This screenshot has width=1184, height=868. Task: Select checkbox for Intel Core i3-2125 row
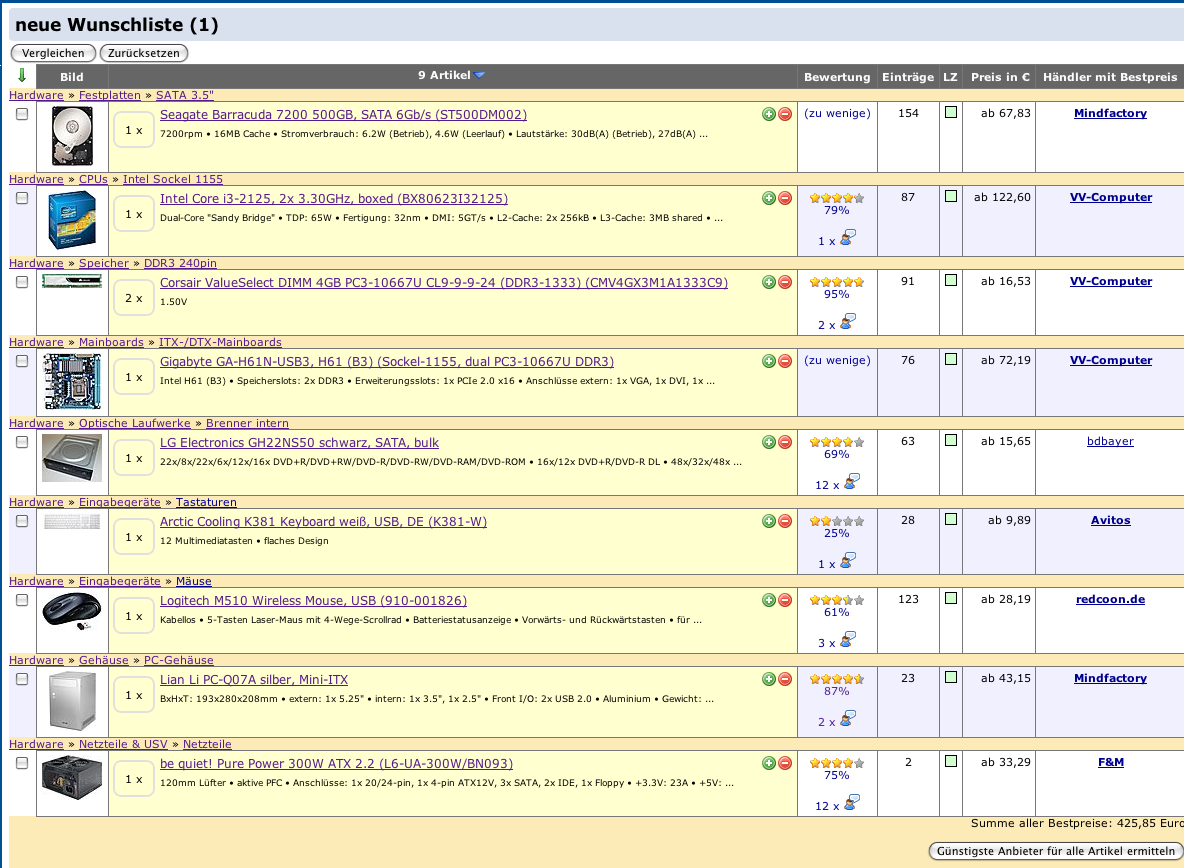pos(22,198)
